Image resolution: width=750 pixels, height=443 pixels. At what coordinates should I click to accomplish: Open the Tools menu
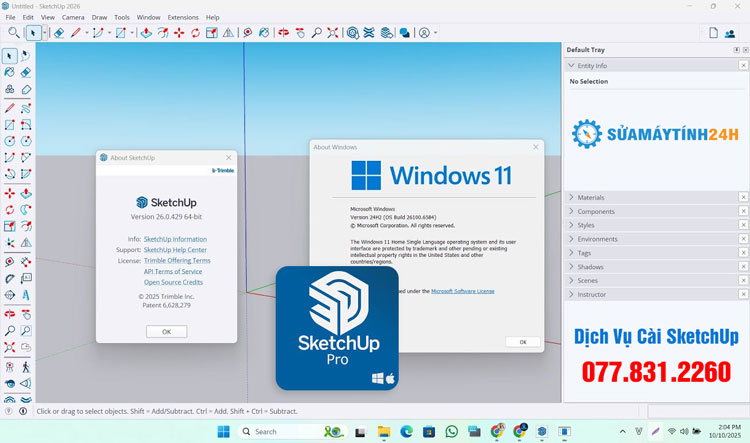coord(121,17)
